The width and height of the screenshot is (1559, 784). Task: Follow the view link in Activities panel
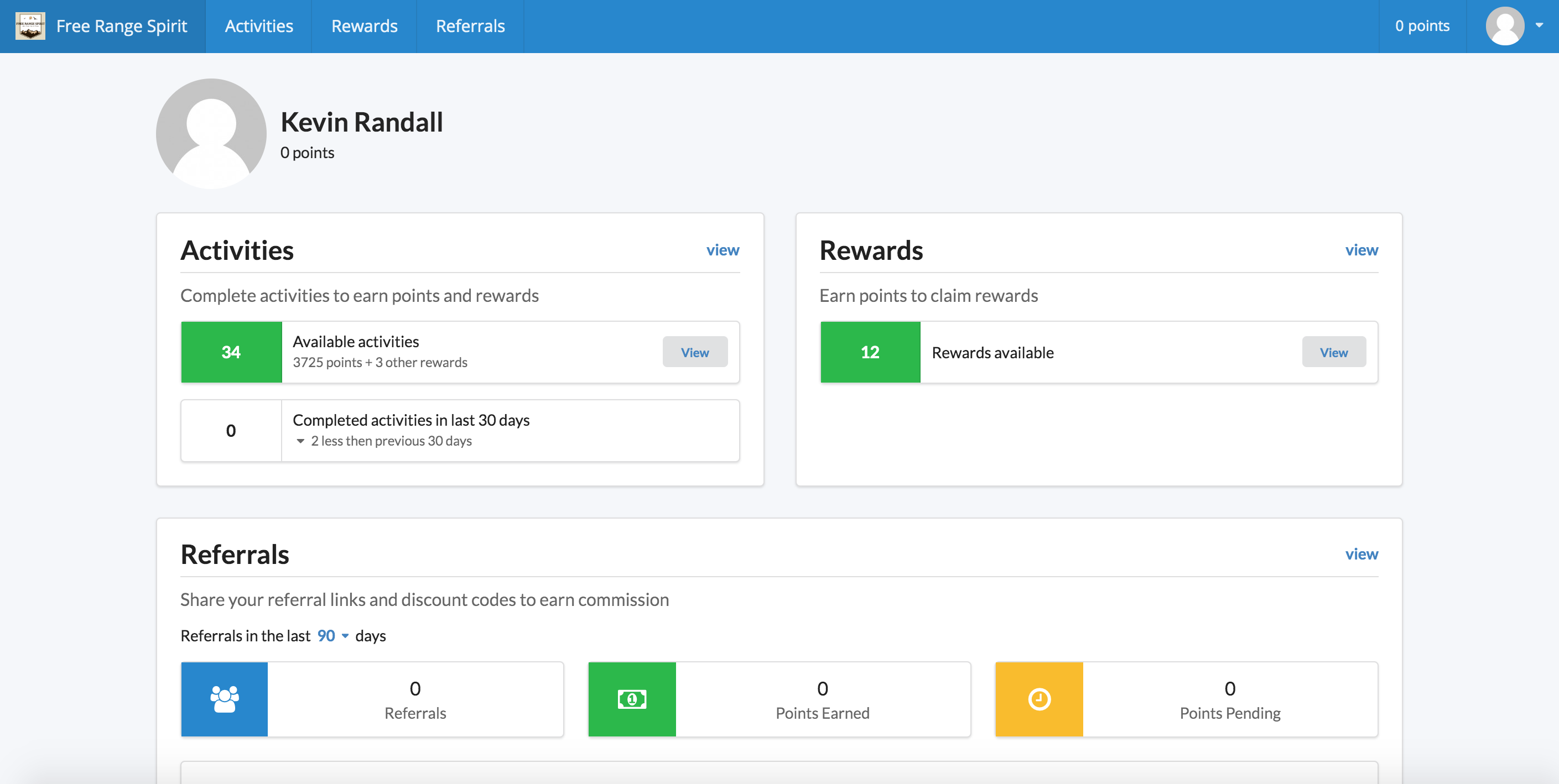tap(723, 250)
